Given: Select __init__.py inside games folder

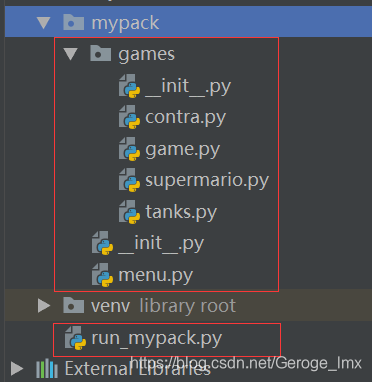Looking at the screenshot, I should [188, 86].
